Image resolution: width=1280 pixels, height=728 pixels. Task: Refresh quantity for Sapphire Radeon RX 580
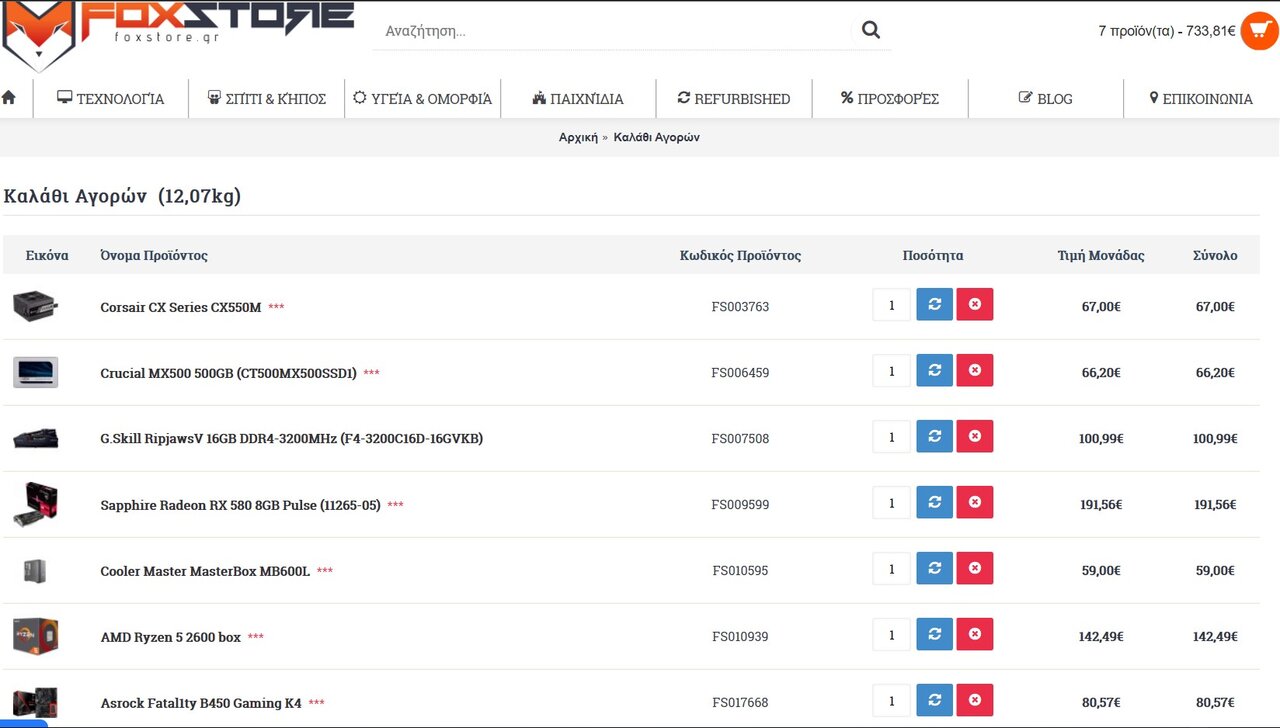point(934,503)
